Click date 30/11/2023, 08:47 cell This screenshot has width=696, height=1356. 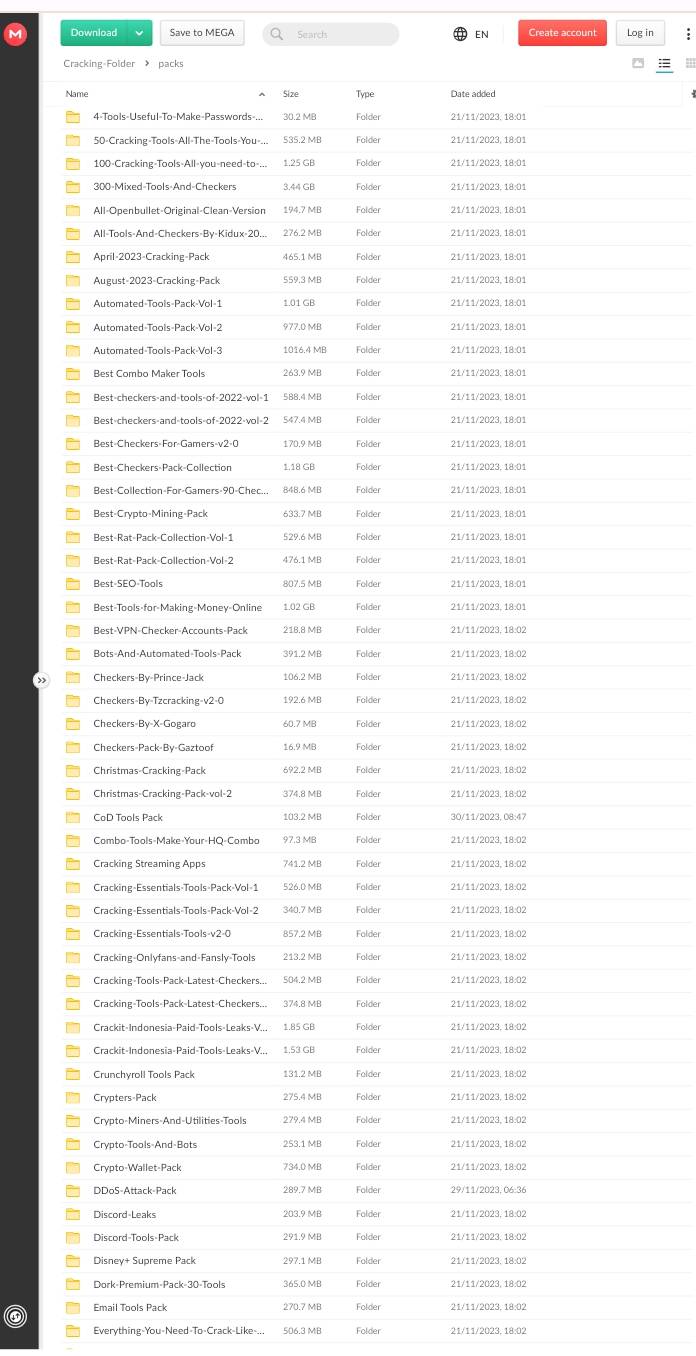488,817
